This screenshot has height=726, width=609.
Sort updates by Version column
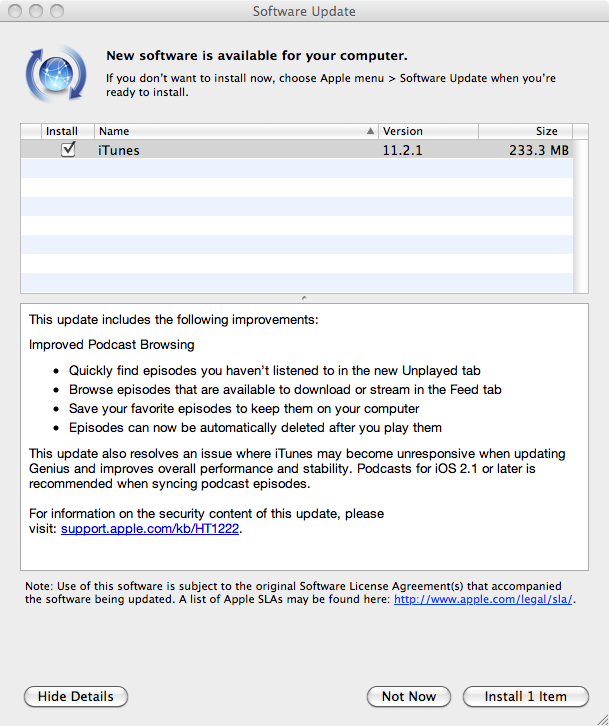click(428, 131)
